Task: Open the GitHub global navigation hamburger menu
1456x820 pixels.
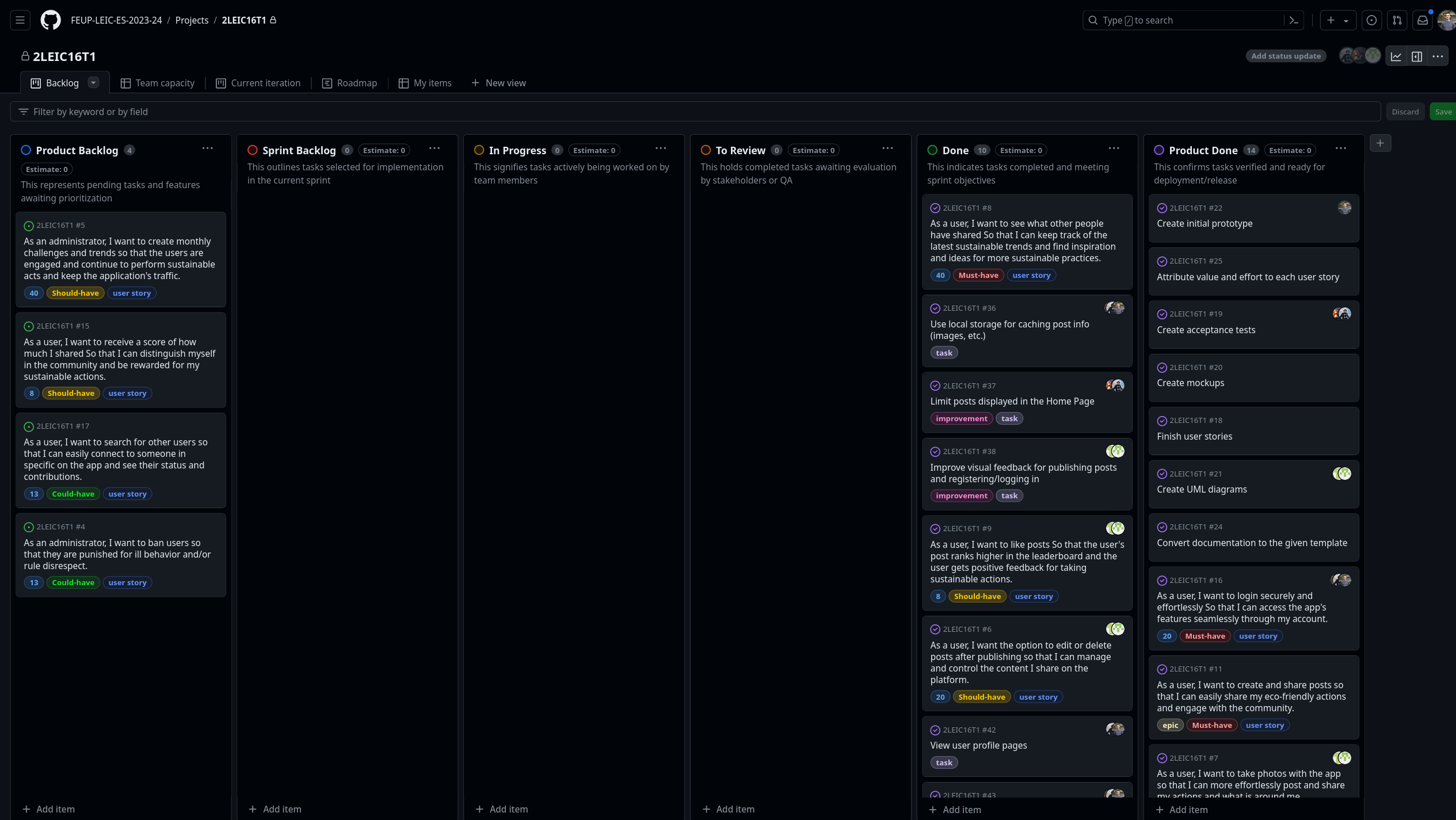Action: tap(20, 20)
